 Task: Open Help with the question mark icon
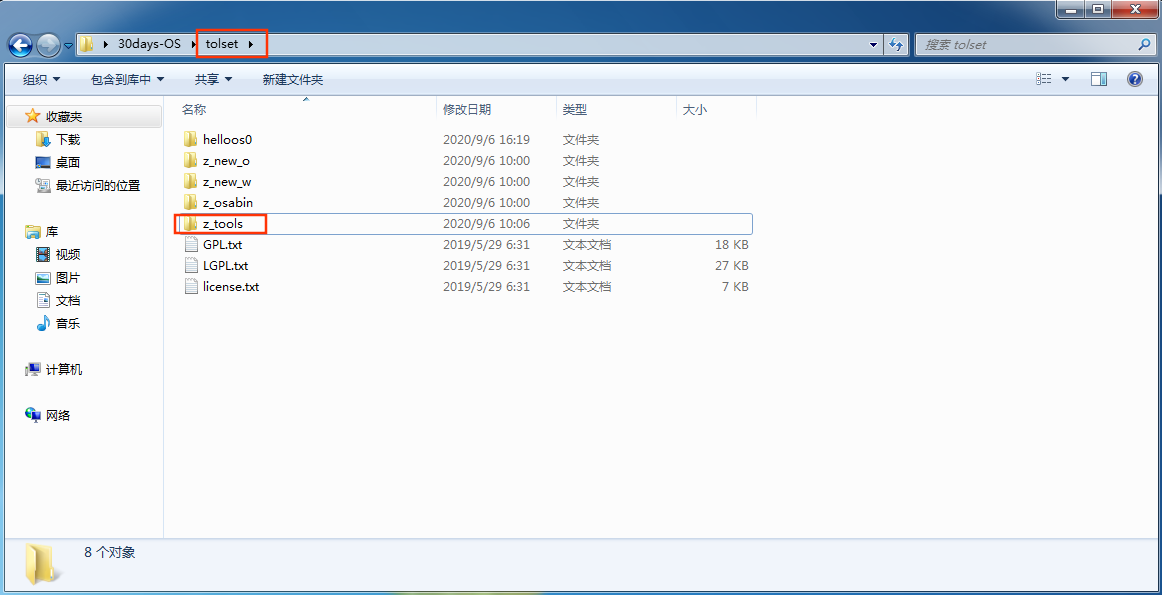(x=1135, y=79)
